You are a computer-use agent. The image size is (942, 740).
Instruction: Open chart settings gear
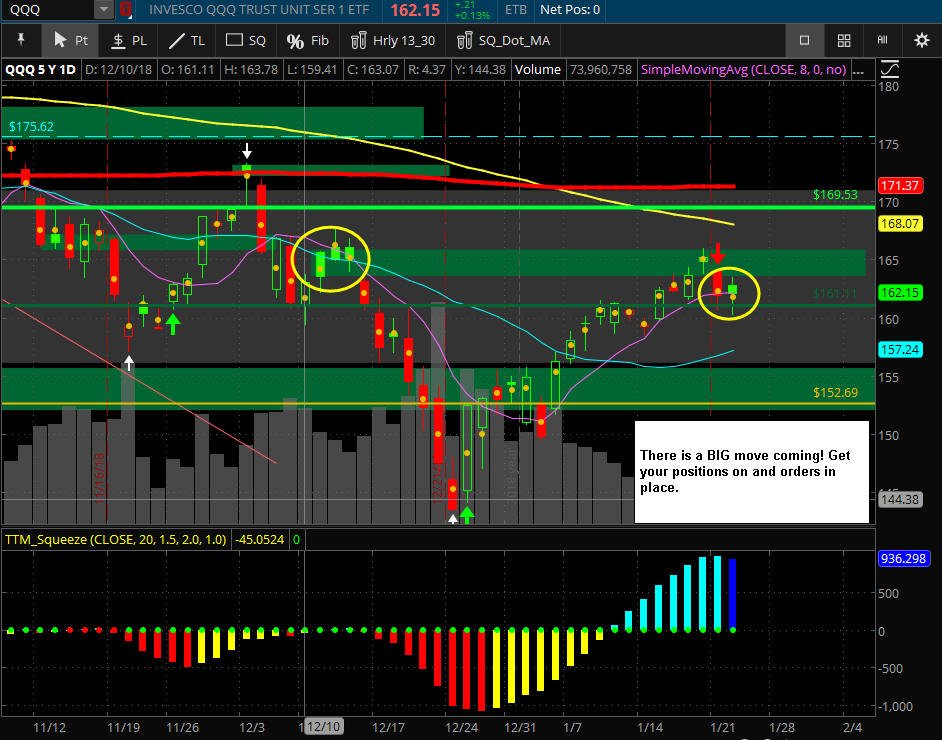[x=922, y=40]
